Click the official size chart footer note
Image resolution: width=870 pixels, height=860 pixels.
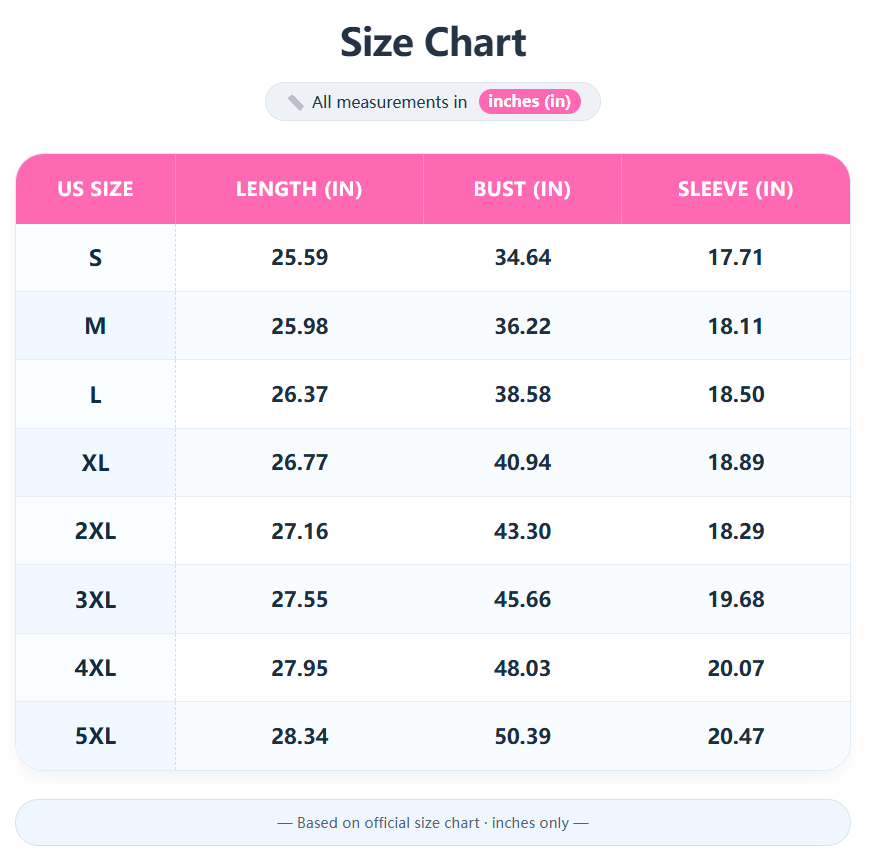(433, 823)
